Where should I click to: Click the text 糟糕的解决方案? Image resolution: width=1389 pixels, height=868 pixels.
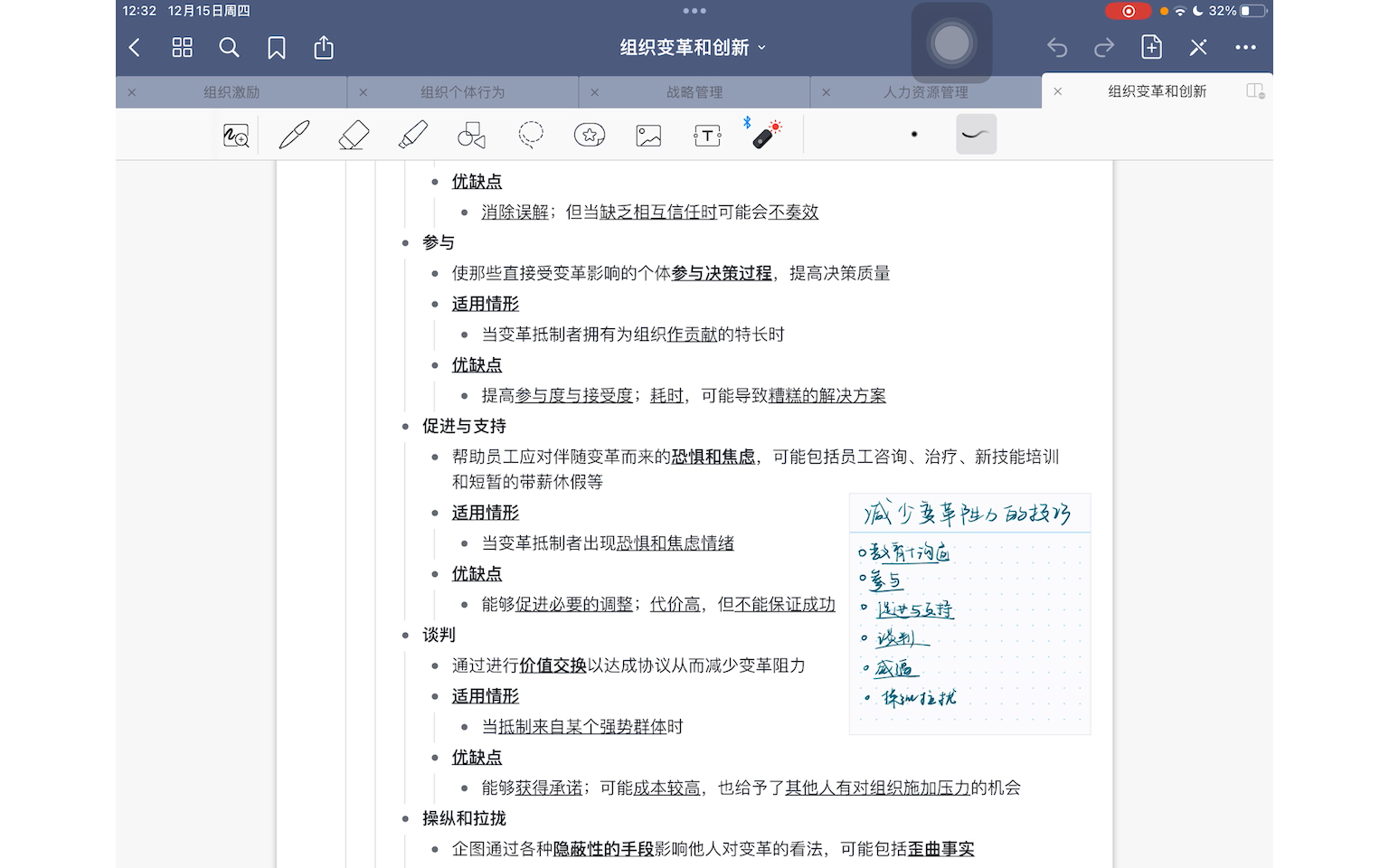827,395
